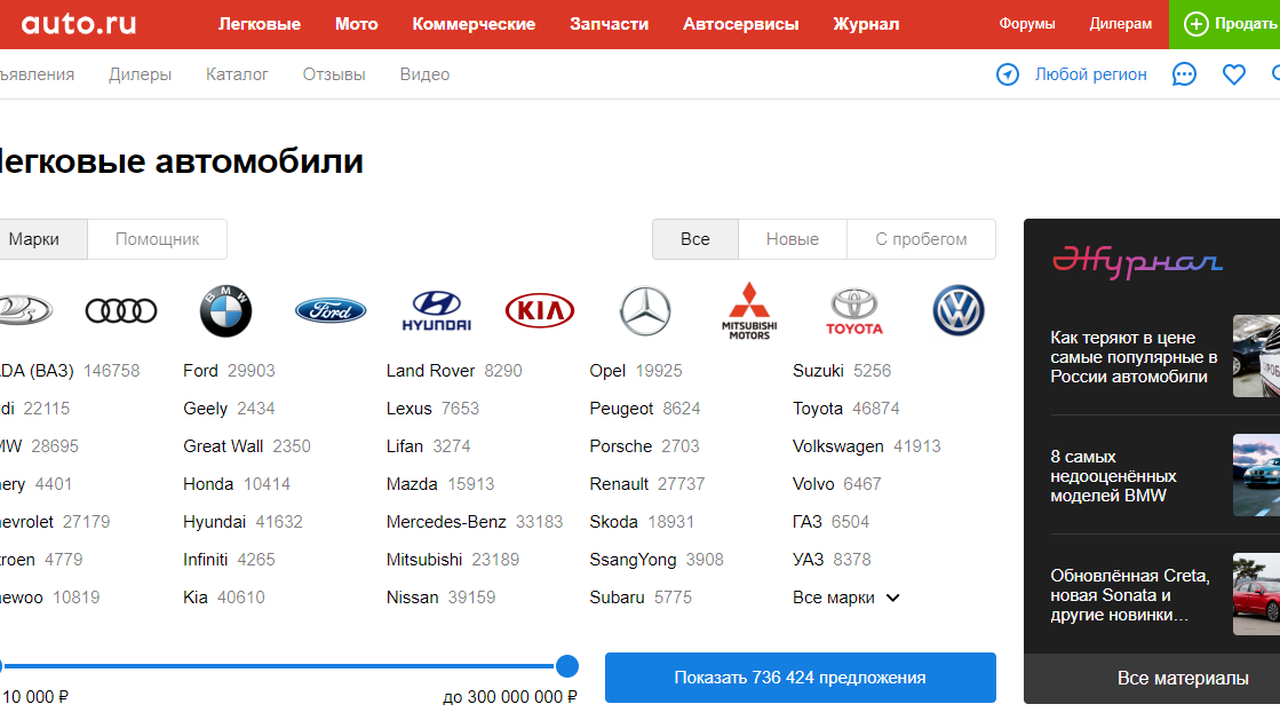Click the Audi logo icon
Viewport: 1280px width, 720px height.
click(121, 311)
